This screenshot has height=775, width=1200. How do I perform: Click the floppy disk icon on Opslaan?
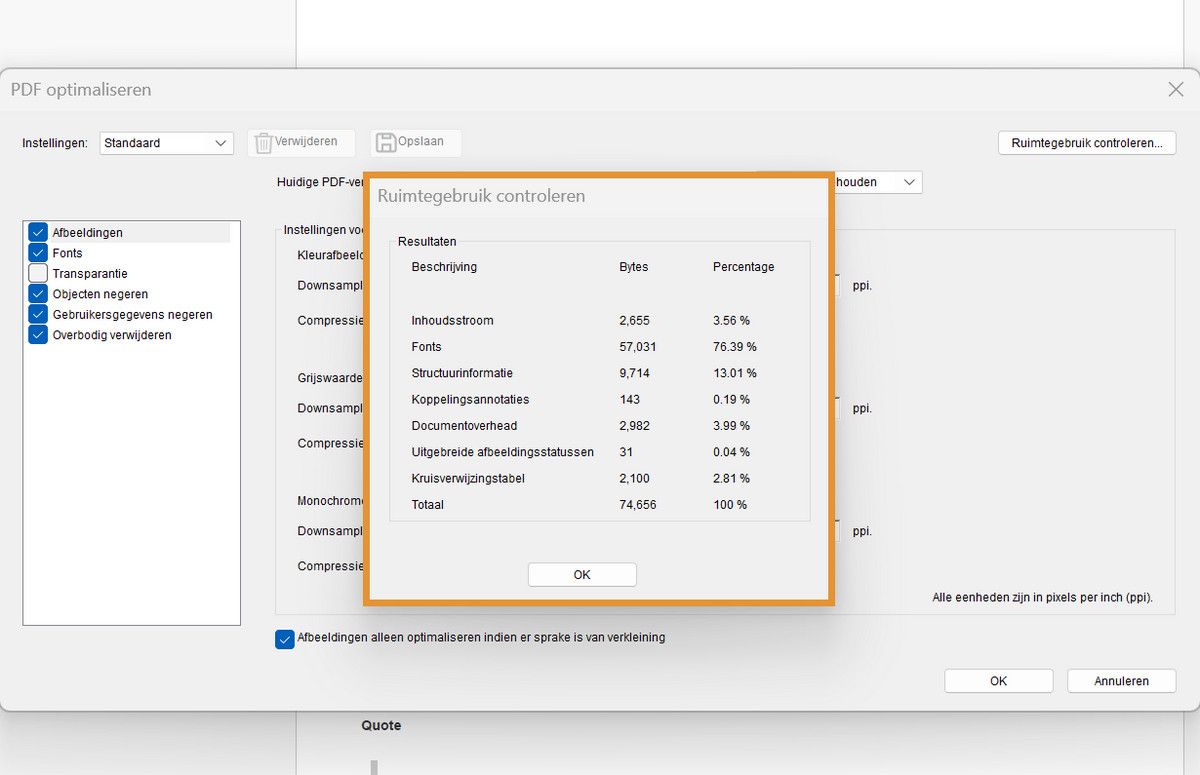point(386,142)
